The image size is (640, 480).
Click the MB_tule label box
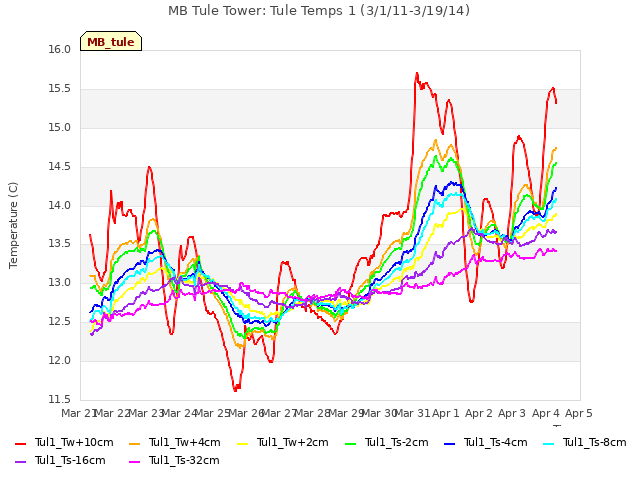pyautogui.click(x=111, y=41)
